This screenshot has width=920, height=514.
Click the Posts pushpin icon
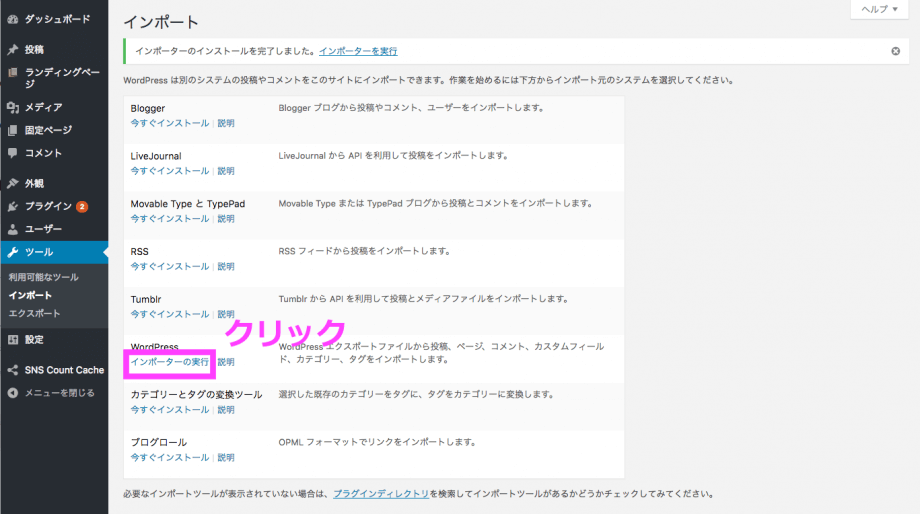[x=12, y=49]
